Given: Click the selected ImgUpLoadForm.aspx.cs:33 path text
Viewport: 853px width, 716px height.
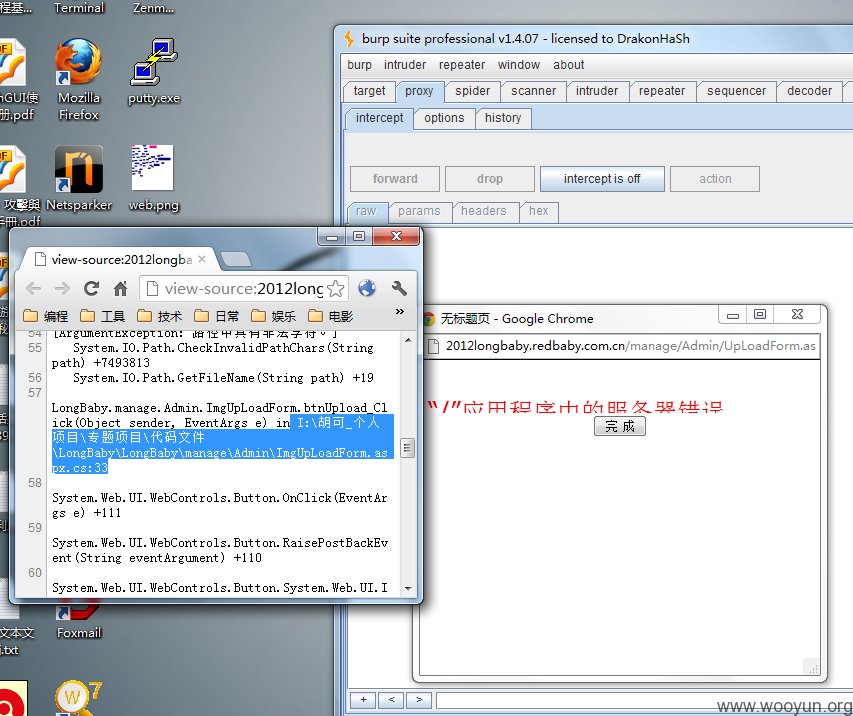Looking at the screenshot, I should pos(223,445).
